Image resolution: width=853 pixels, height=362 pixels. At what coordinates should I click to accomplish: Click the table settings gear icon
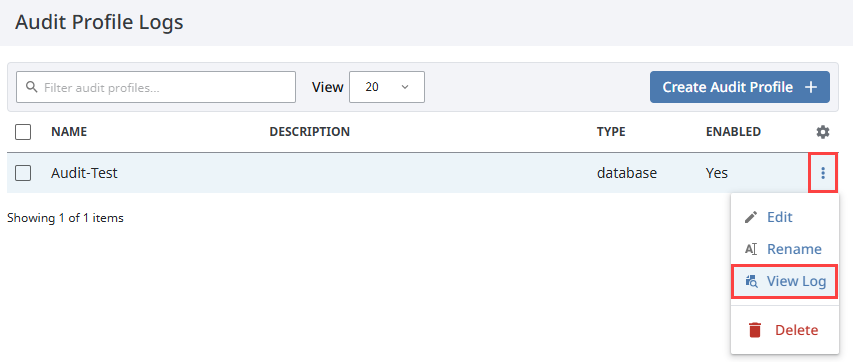coord(823,132)
